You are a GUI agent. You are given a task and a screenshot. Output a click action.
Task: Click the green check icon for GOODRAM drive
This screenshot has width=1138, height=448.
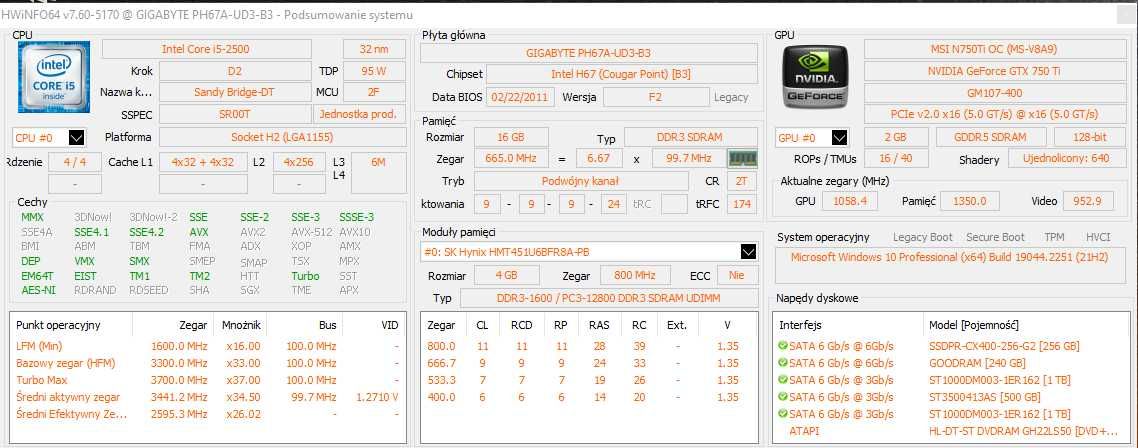(782, 362)
